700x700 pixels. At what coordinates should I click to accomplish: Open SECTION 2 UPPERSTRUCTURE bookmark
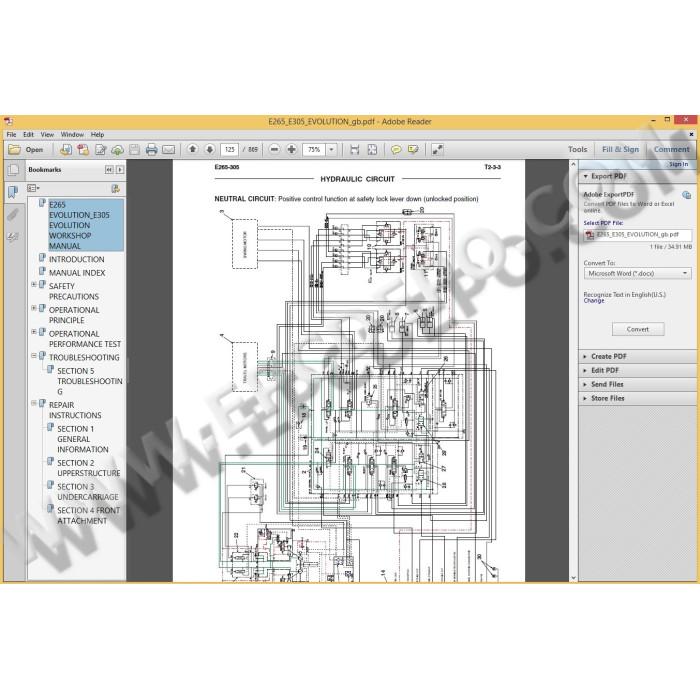(88, 468)
